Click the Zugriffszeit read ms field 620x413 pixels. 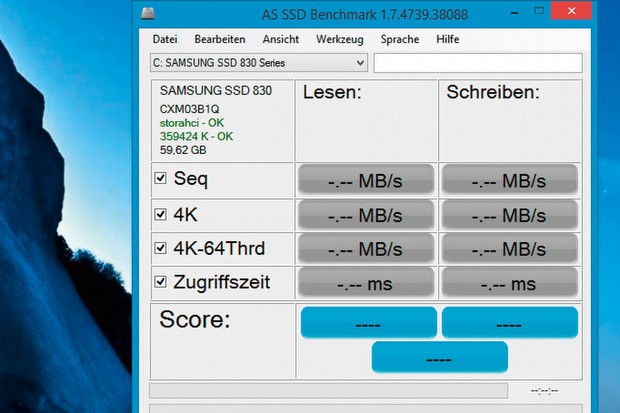coord(366,282)
